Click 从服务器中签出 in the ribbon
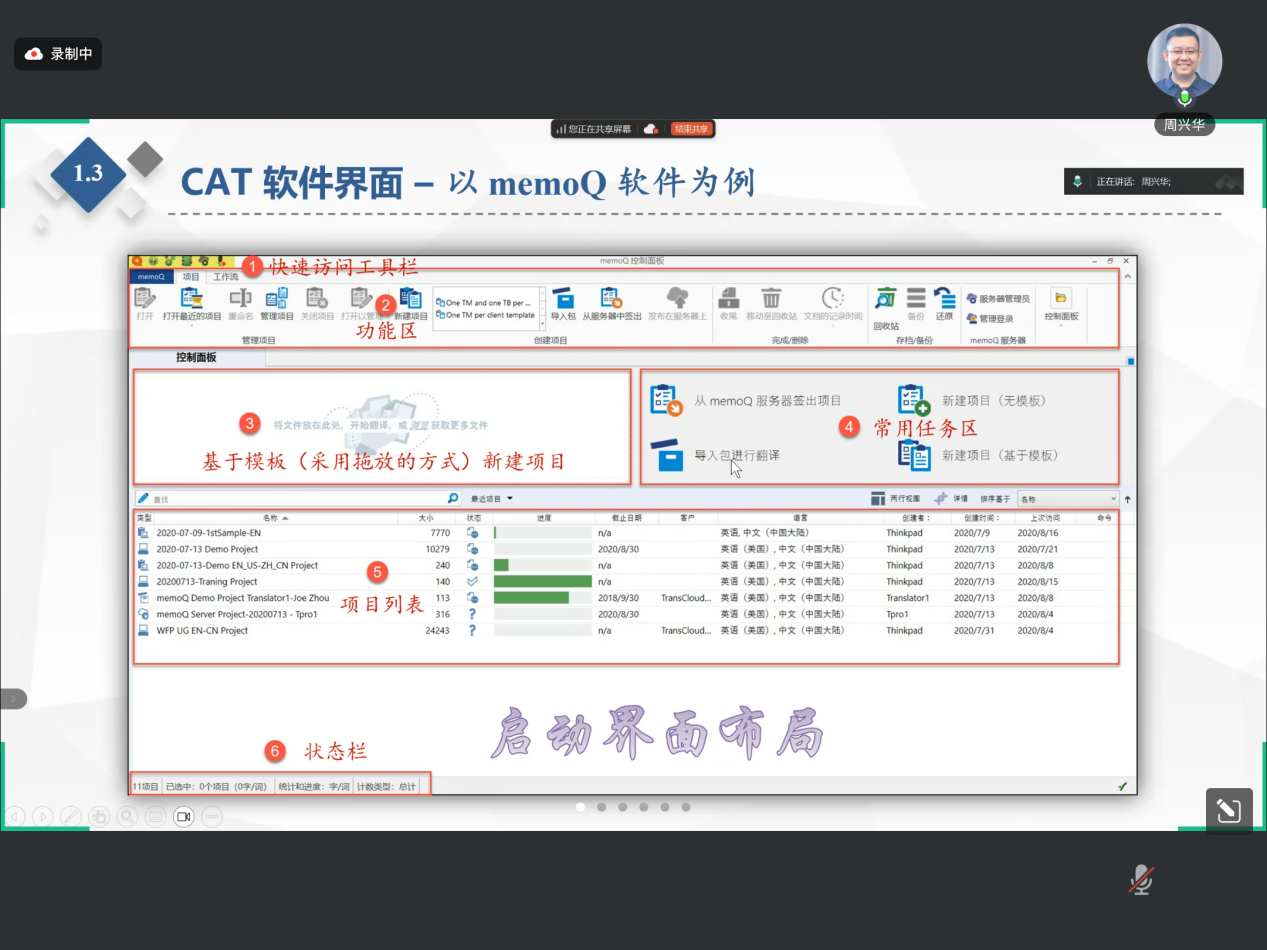Viewport: 1267px width, 950px height. pos(611,300)
